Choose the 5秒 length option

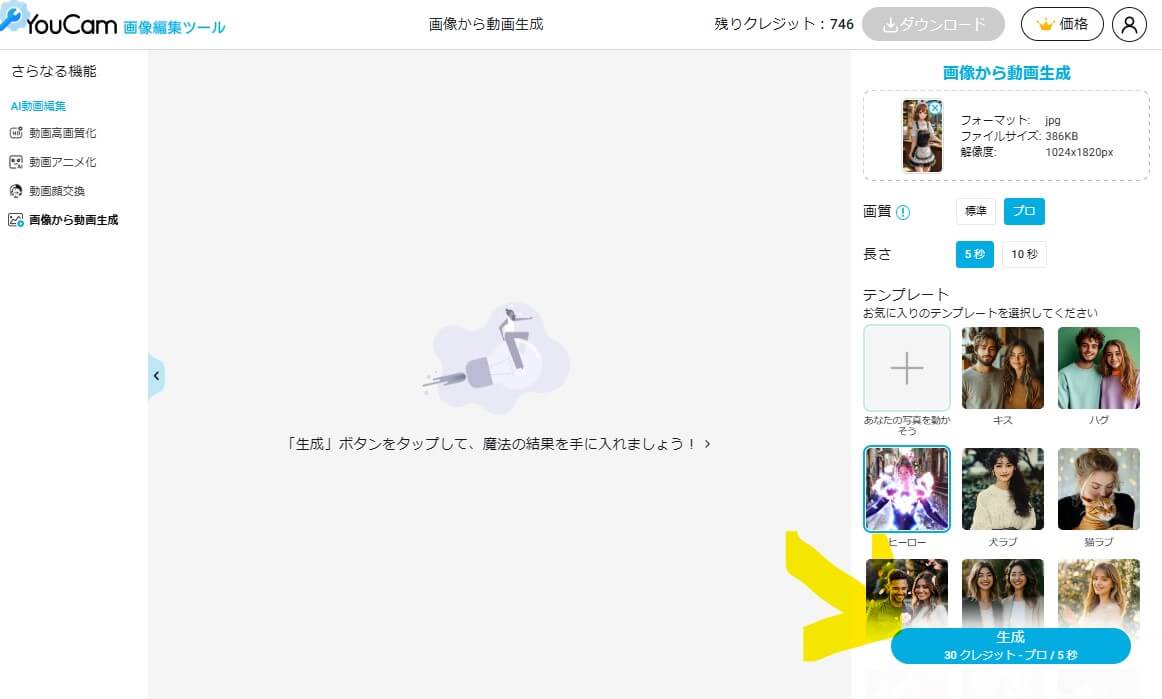coord(975,254)
